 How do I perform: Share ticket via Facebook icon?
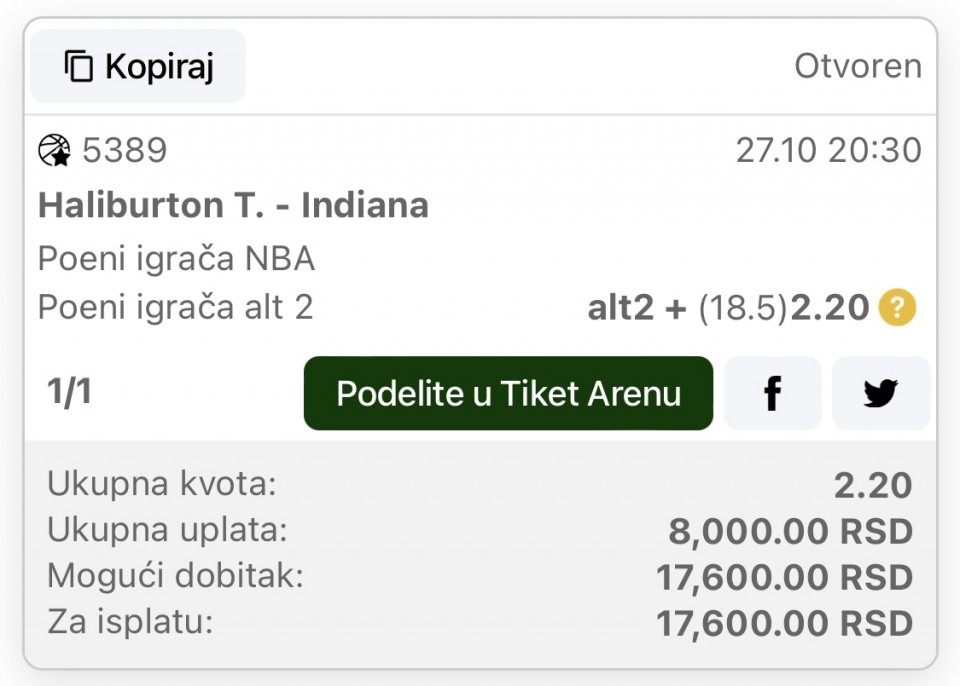[x=772, y=394]
